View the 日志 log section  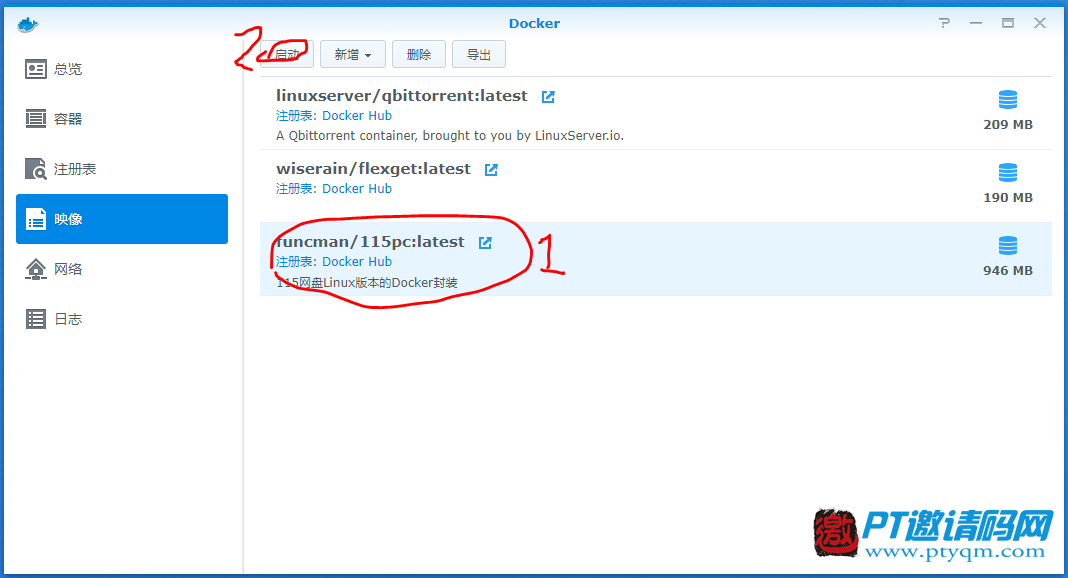tap(122, 319)
